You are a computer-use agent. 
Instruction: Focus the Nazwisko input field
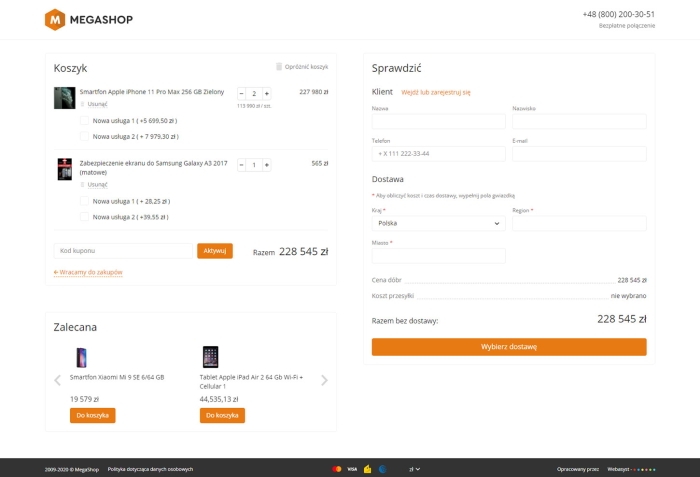(x=579, y=121)
